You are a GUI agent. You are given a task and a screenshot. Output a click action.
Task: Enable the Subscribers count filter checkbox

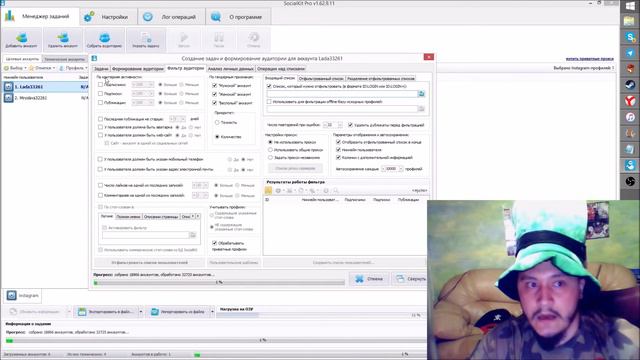pos(100,84)
